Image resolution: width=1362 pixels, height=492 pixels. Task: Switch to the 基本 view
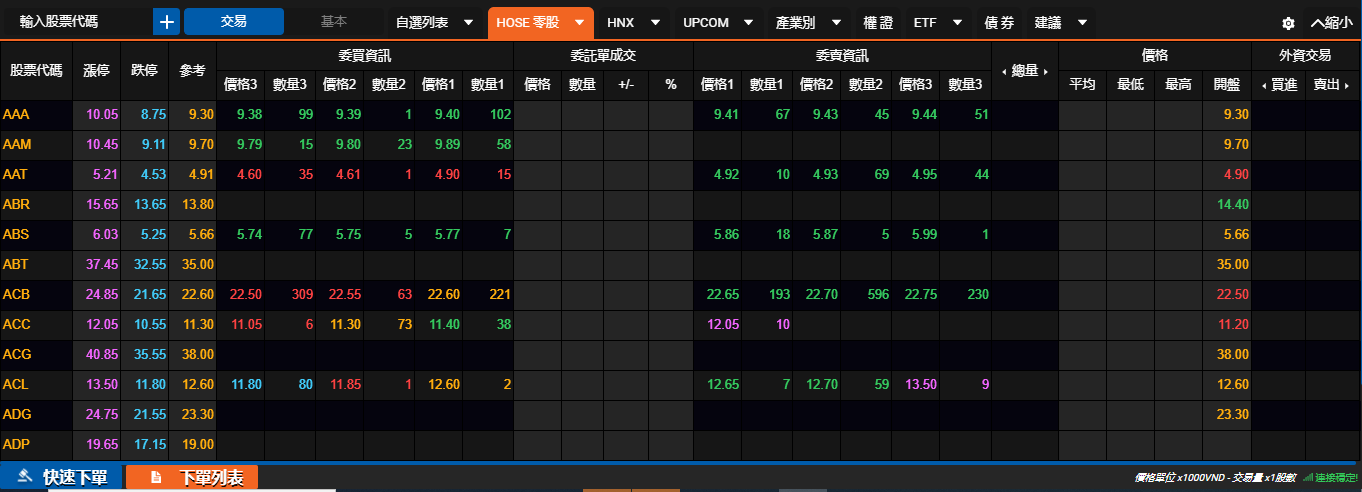click(335, 22)
